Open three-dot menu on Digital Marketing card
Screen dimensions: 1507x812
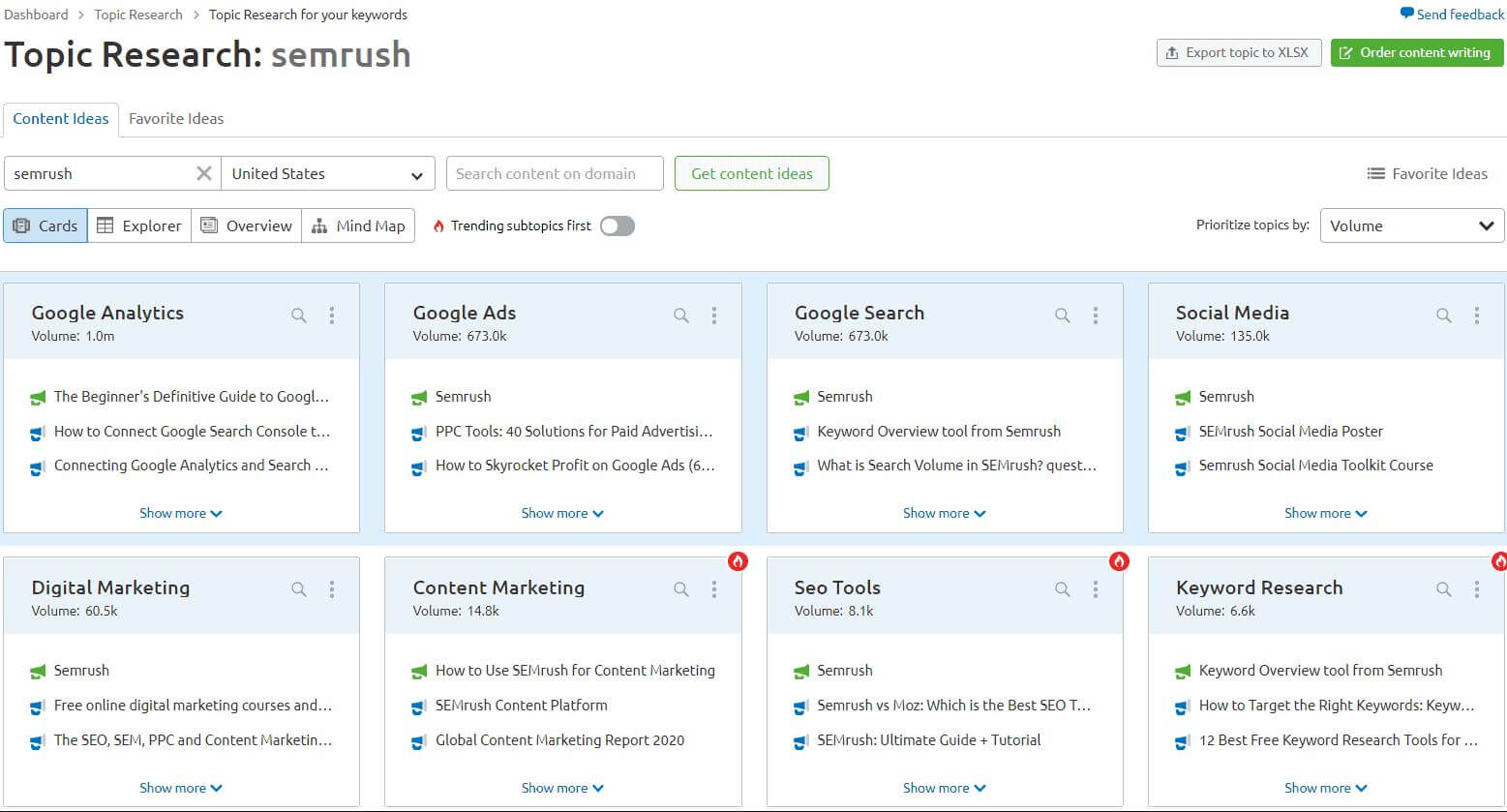[332, 589]
